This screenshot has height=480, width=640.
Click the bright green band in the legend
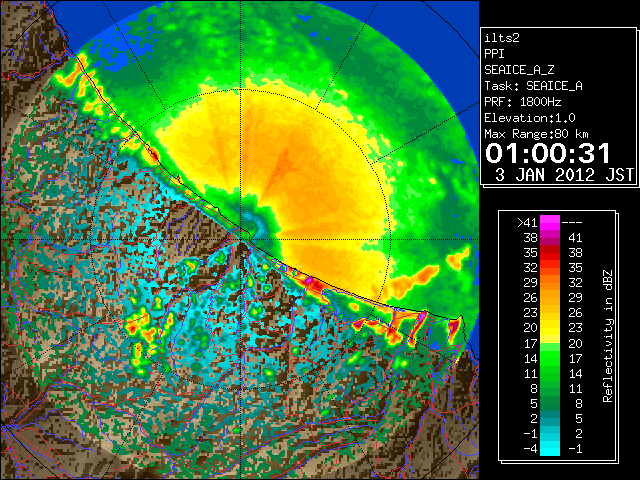550,358
